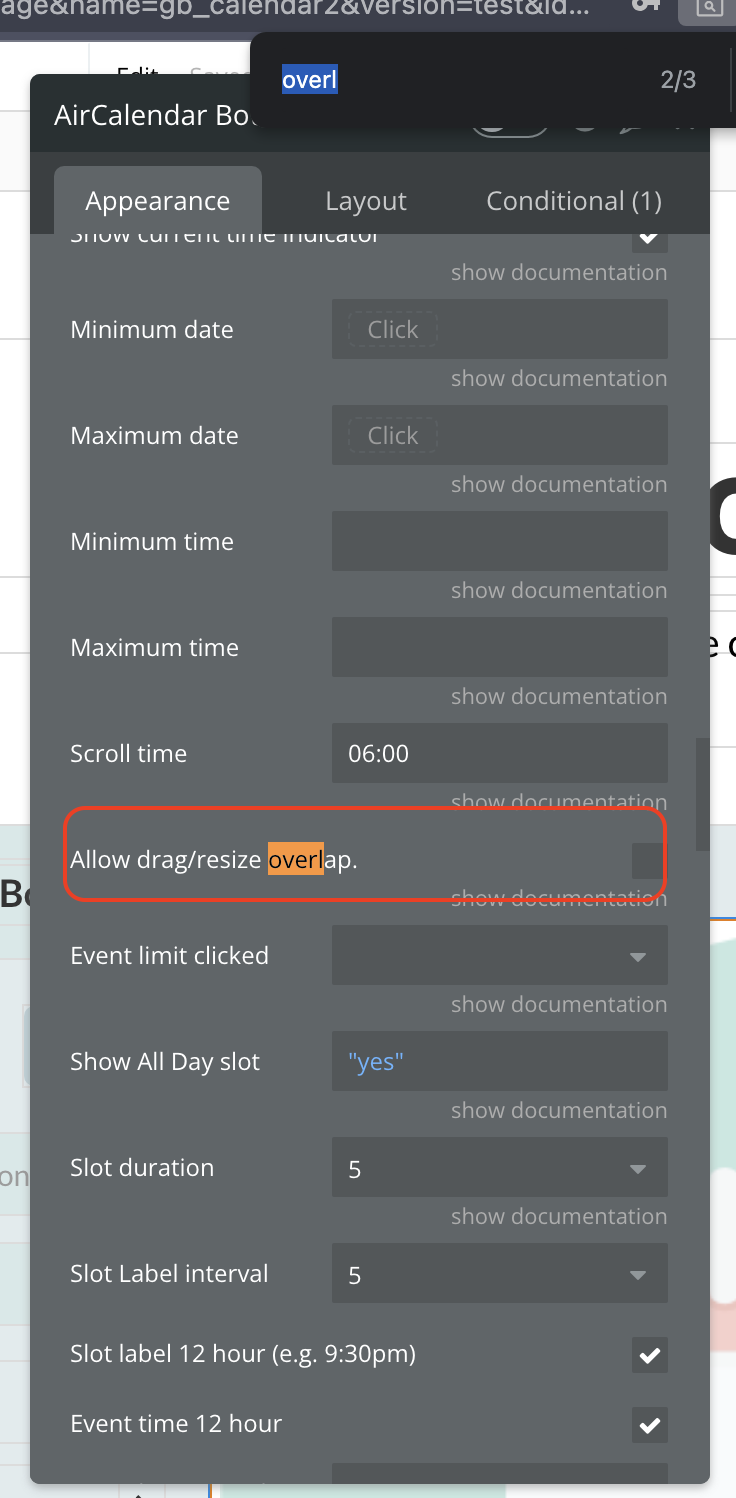Uncheck Slot label 12 hour option
Viewport: 736px width, 1498px height.
point(649,1355)
